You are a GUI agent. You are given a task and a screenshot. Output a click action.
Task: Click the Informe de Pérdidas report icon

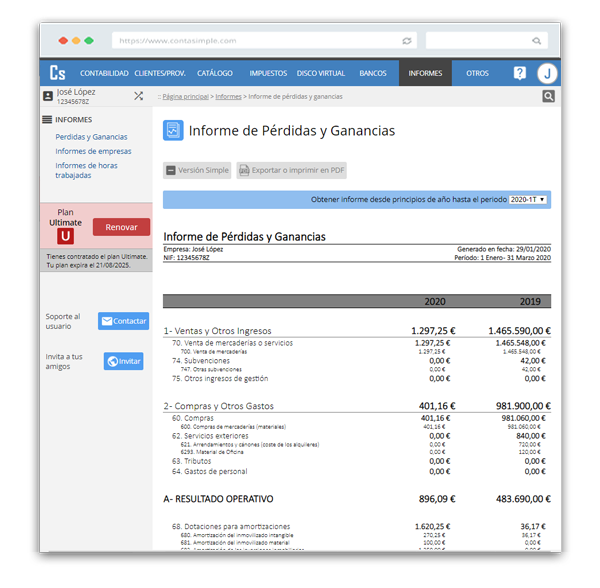pos(173,131)
